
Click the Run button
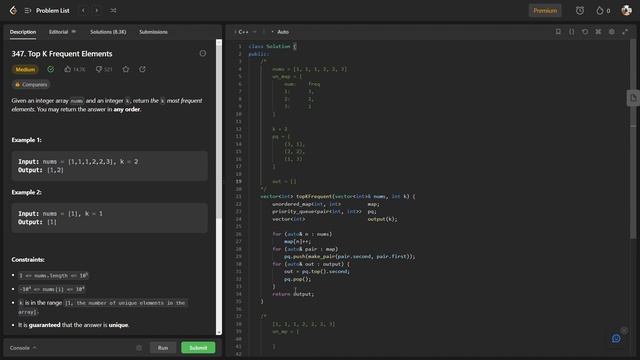[x=163, y=348]
